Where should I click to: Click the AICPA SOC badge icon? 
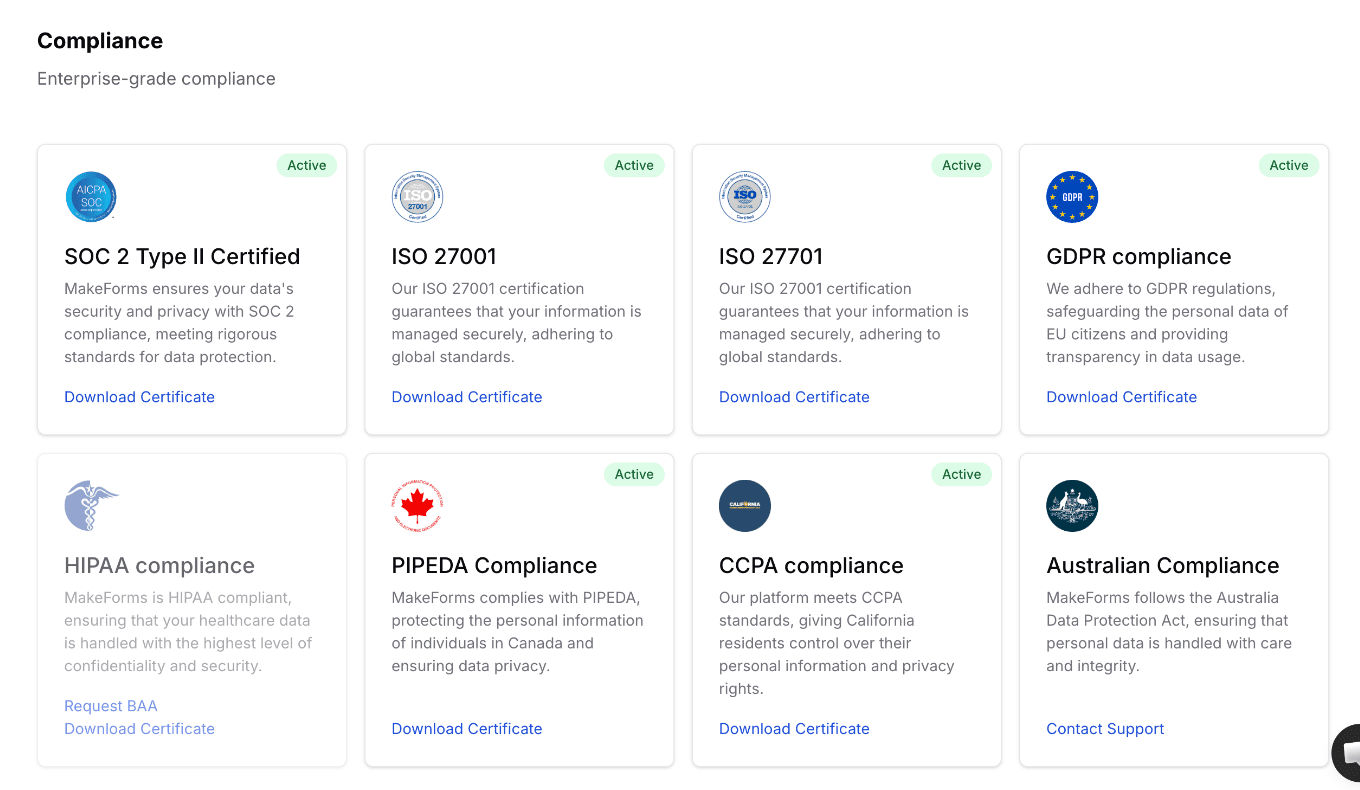91,197
